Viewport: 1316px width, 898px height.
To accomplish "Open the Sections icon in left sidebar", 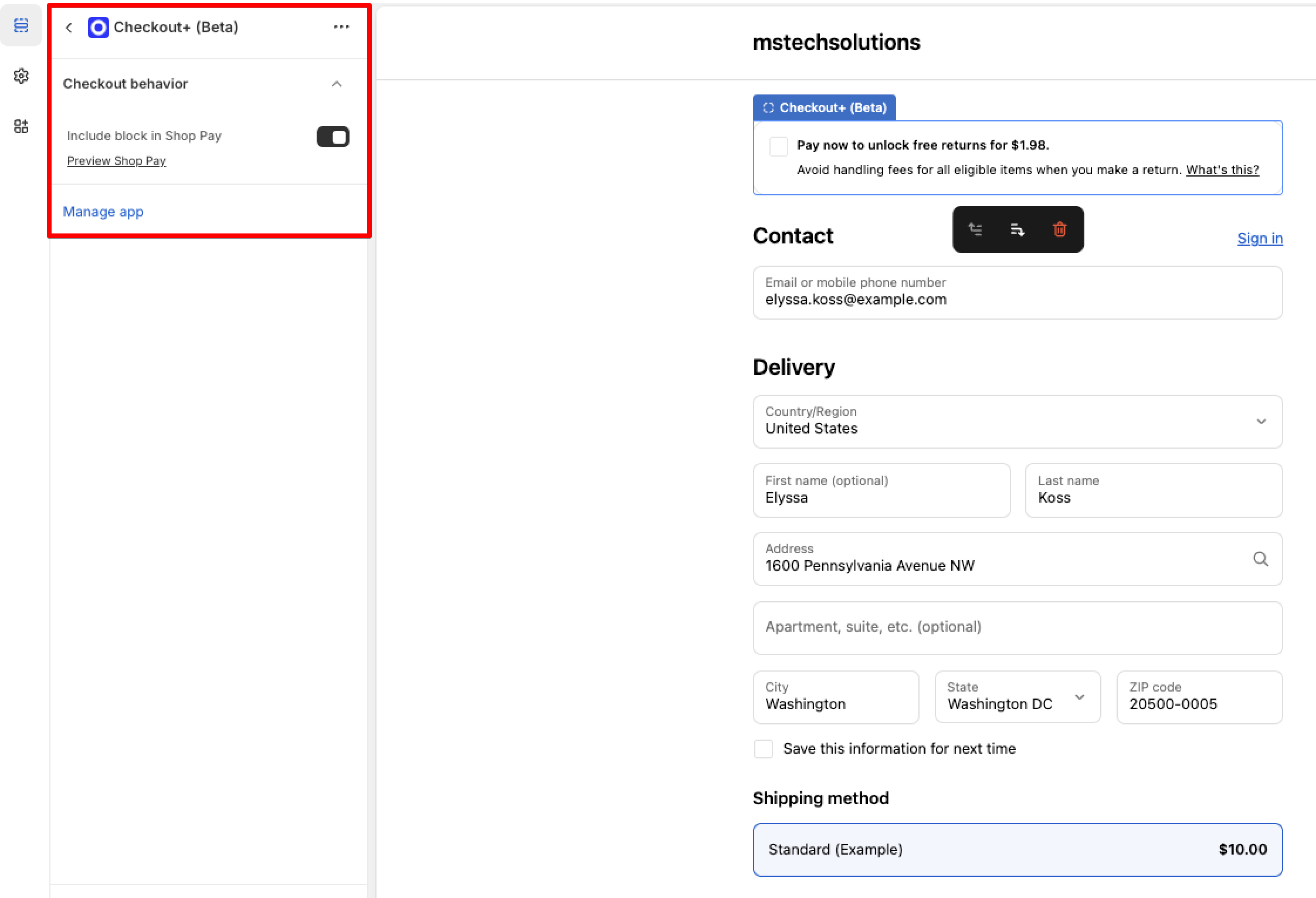I will click(x=21, y=25).
